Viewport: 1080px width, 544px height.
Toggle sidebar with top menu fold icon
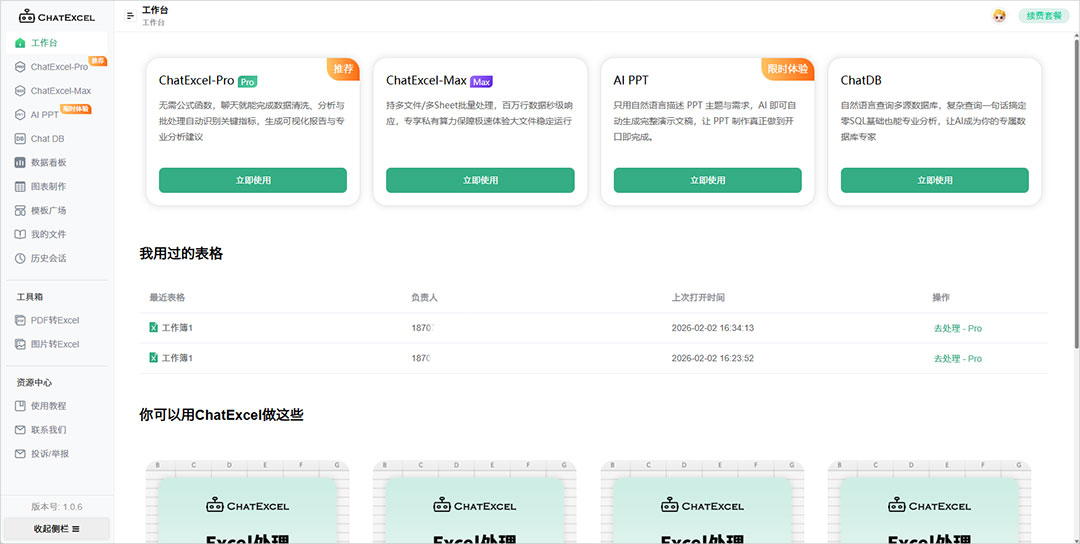pyautogui.click(x=130, y=16)
